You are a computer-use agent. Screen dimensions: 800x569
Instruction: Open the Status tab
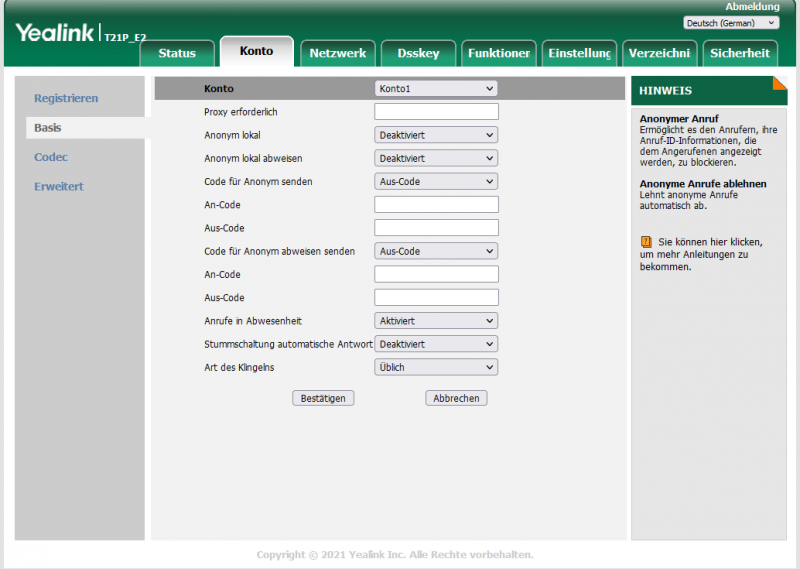[x=177, y=53]
